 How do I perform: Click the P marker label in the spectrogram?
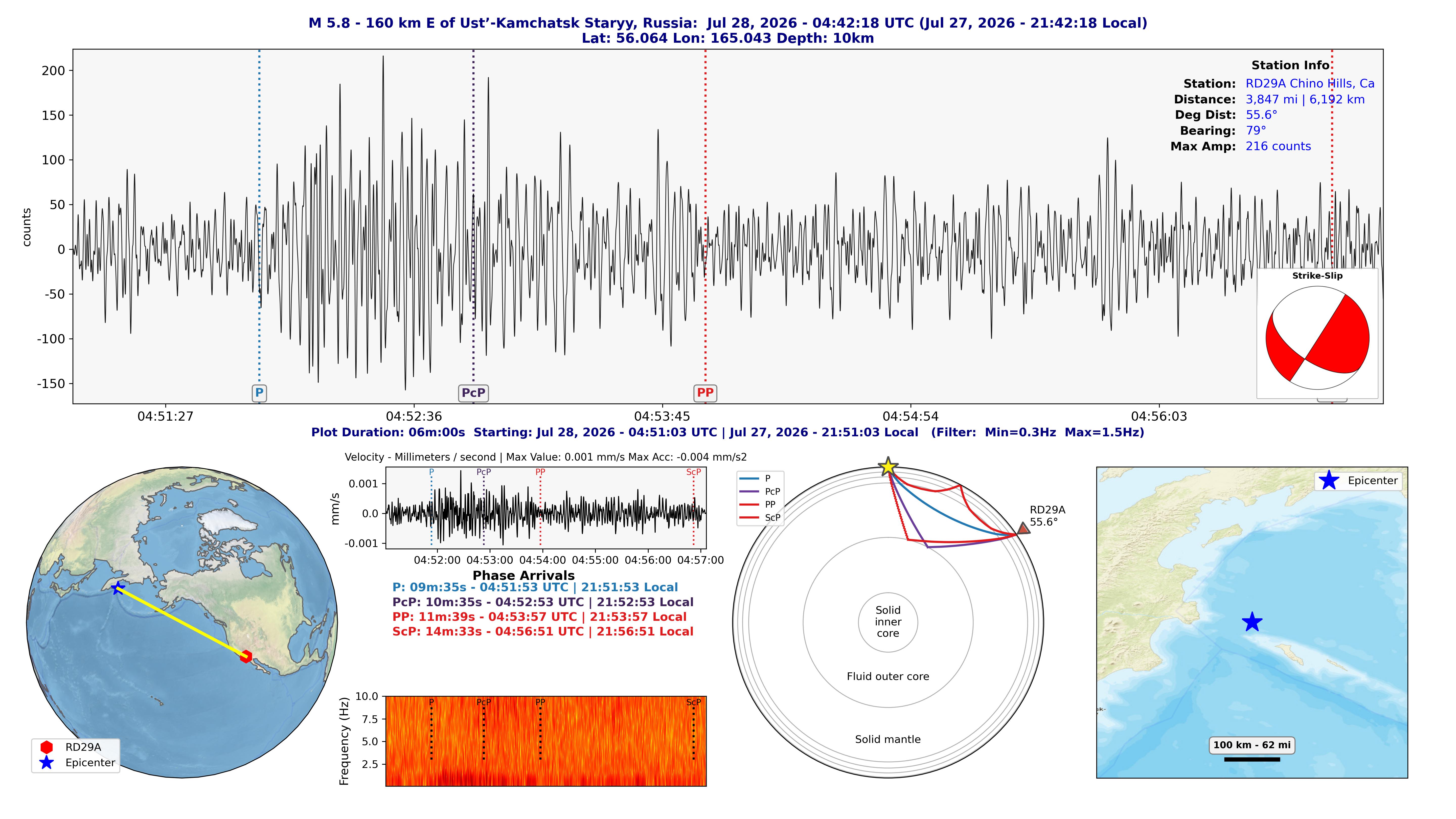click(x=431, y=702)
